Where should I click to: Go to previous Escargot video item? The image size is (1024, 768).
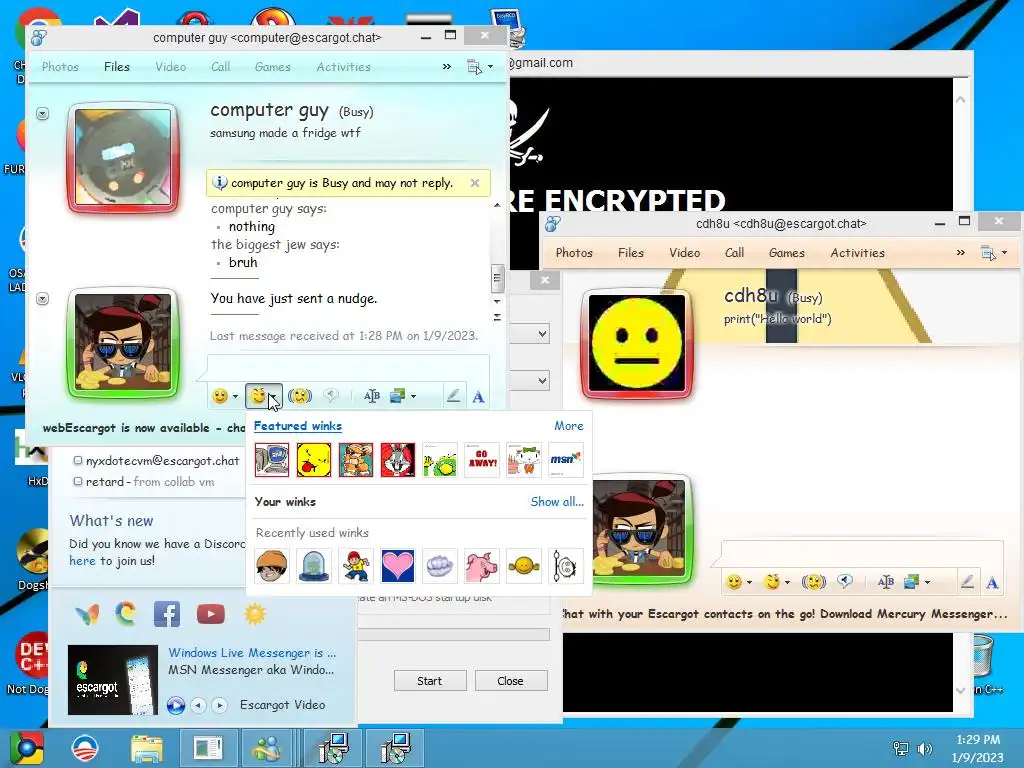click(x=199, y=705)
